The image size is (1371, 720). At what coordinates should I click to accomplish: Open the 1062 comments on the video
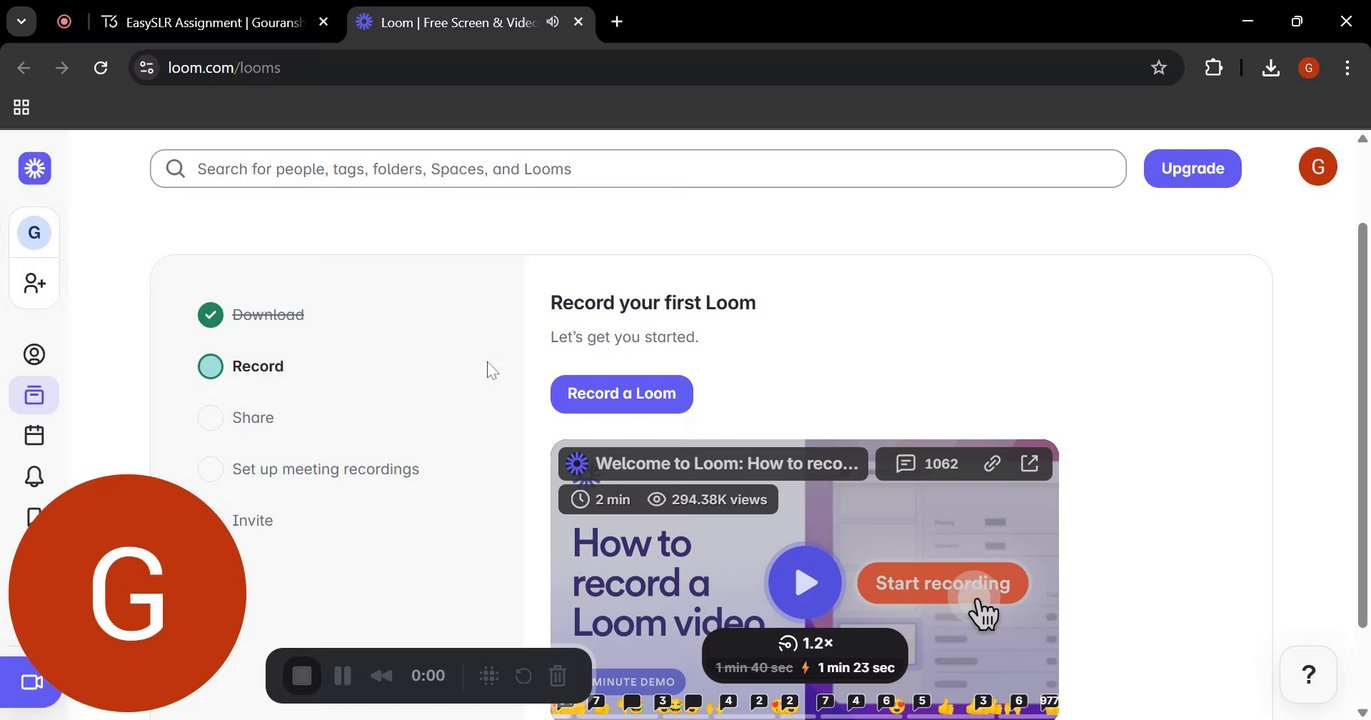pos(927,463)
